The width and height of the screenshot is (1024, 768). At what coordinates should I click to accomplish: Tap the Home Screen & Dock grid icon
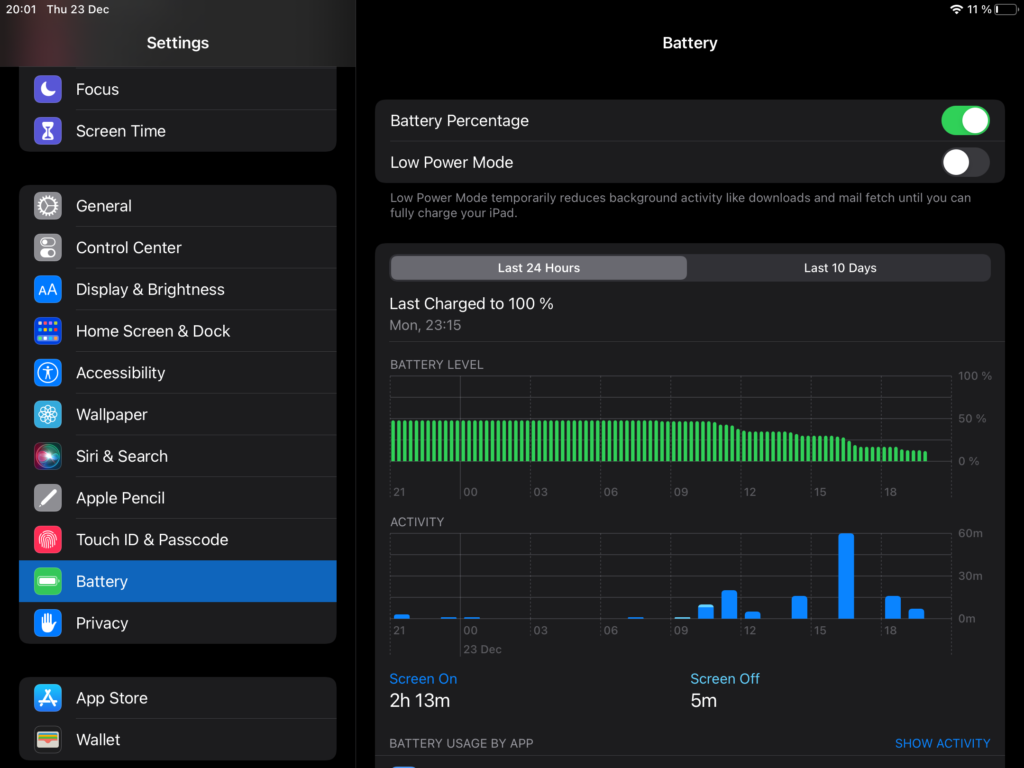point(48,331)
